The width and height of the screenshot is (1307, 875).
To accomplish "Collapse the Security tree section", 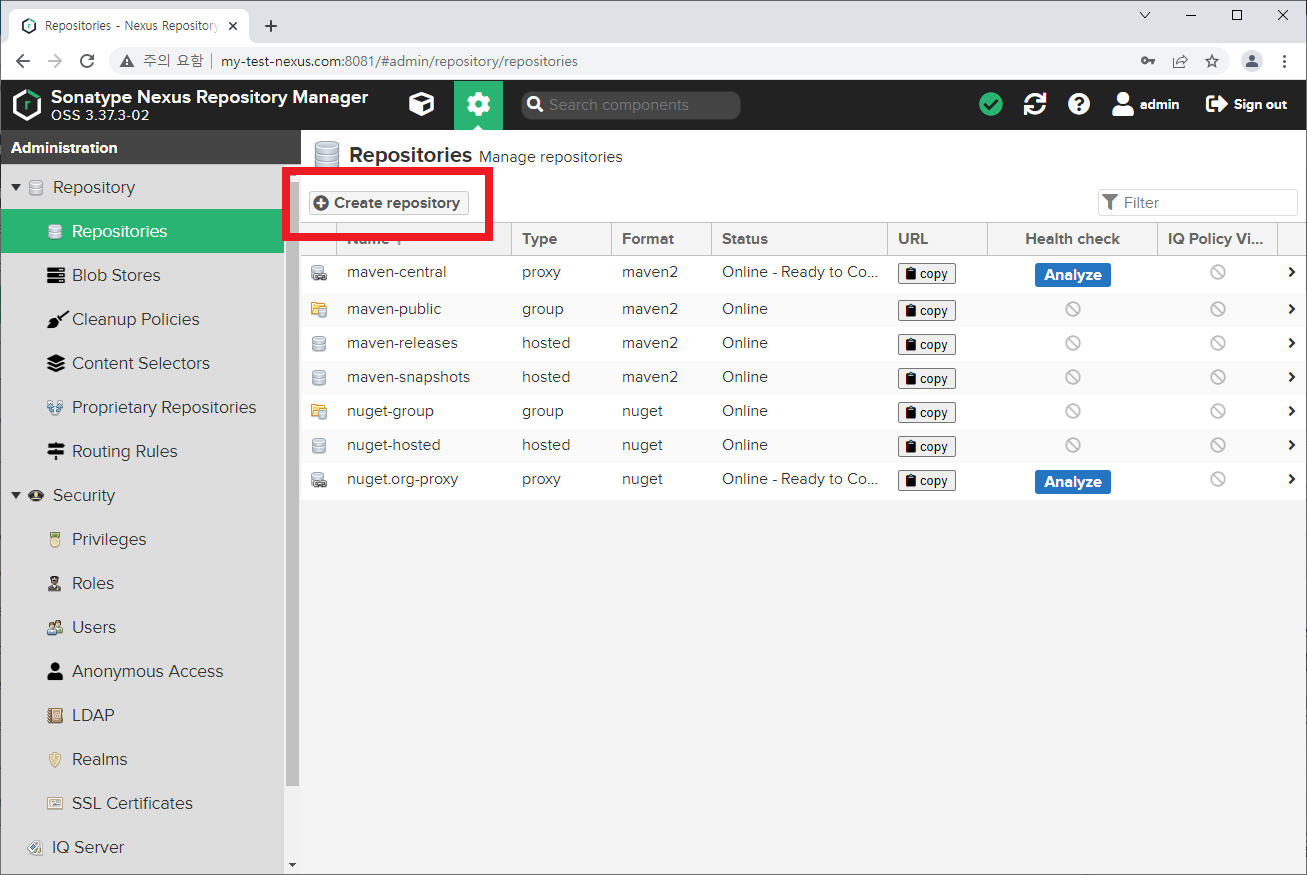I will click(x=16, y=495).
